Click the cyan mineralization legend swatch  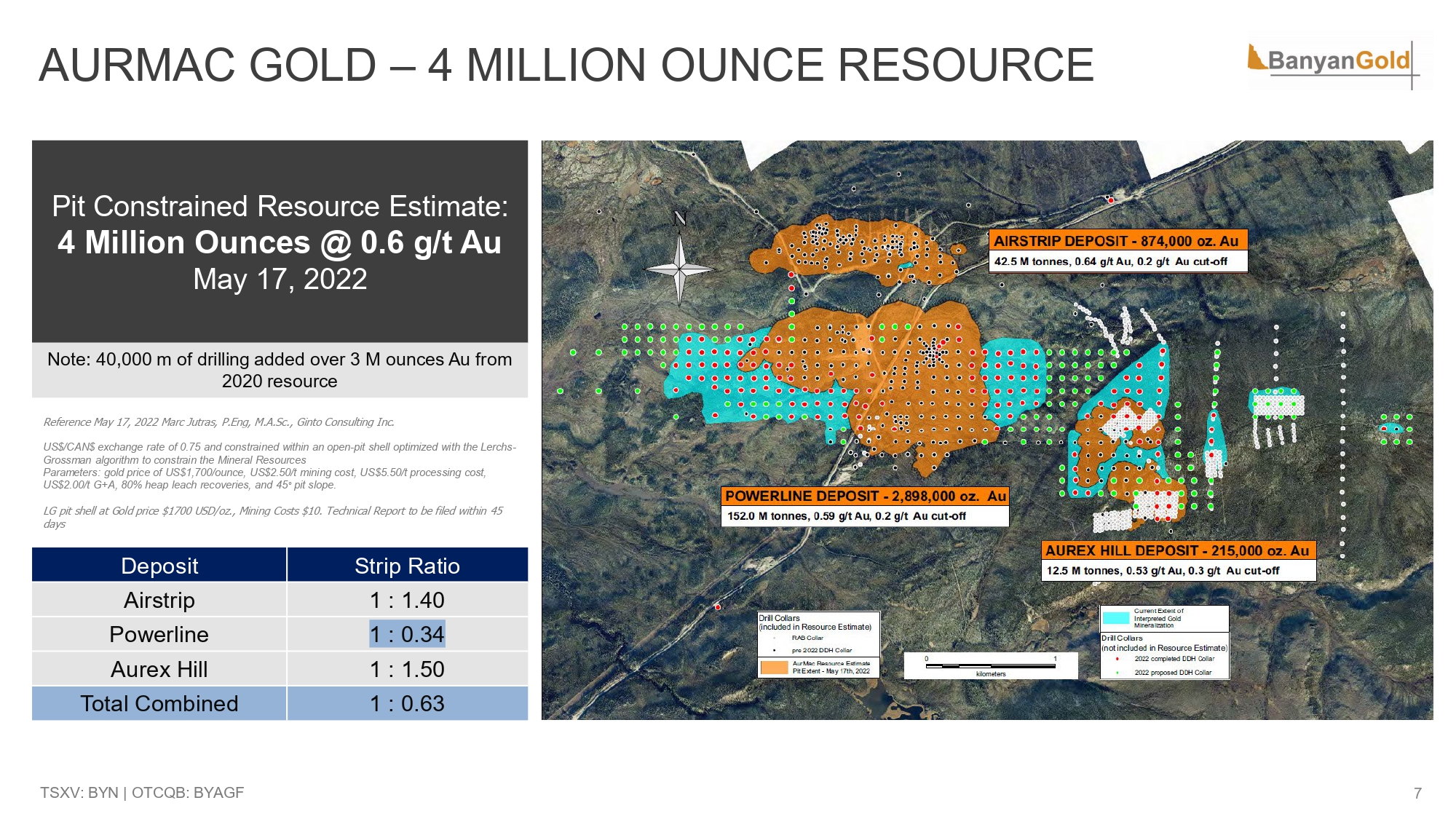pyautogui.click(x=1116, y=619)
